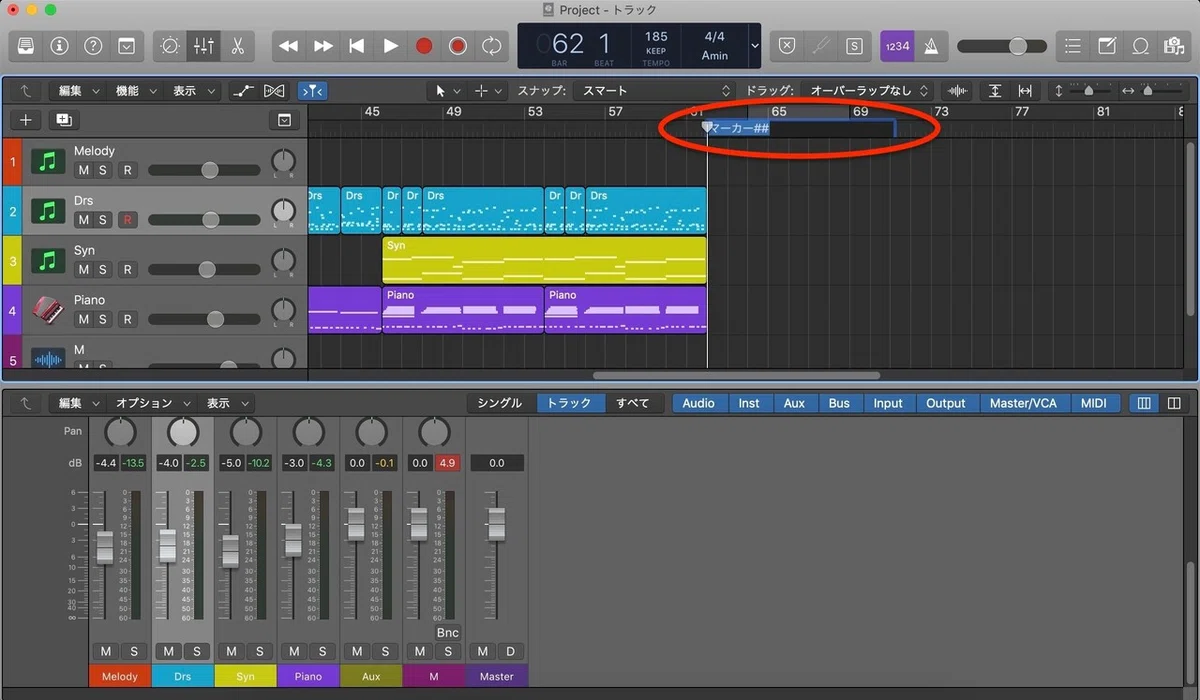Toggle the Flex show/hide button
Viewport: 1200px width, 700px height.
click(274, 91)
